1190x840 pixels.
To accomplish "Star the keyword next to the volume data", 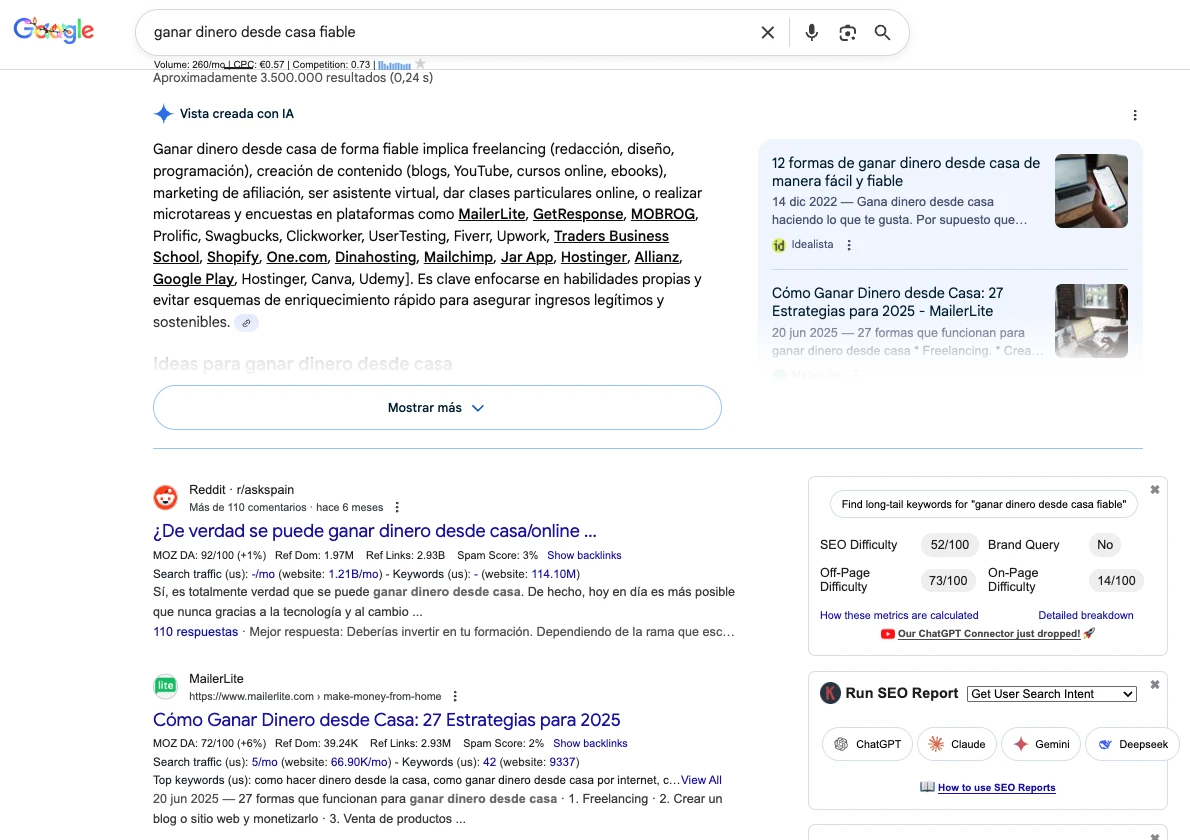I will pyautogui.click(x=420, y=64).
